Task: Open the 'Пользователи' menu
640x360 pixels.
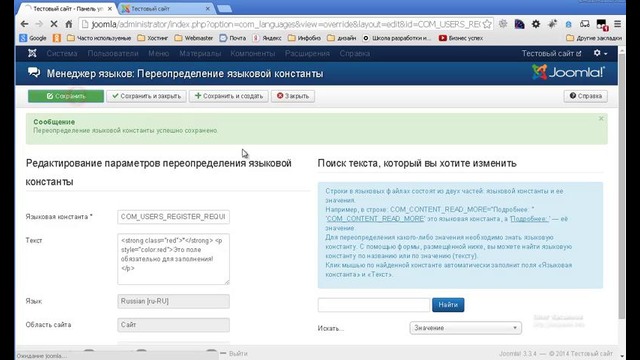Action: coord(113,53)
